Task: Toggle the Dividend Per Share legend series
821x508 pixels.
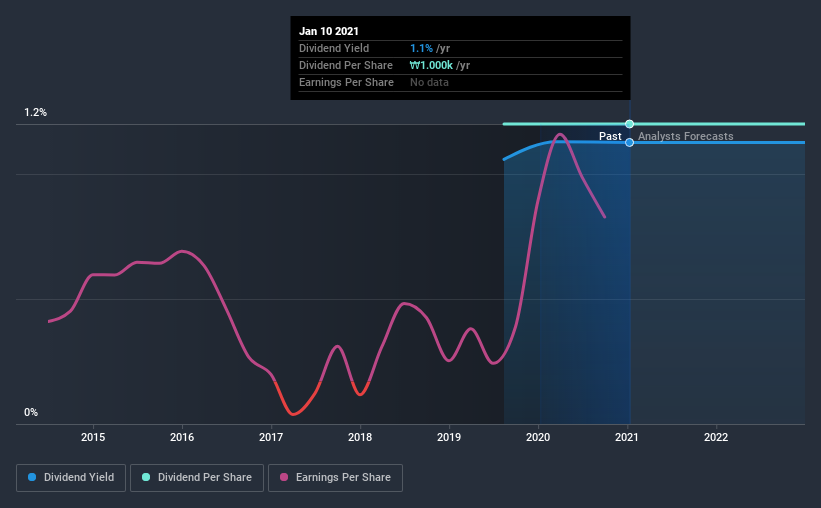Action: click(x=198, y=478)
